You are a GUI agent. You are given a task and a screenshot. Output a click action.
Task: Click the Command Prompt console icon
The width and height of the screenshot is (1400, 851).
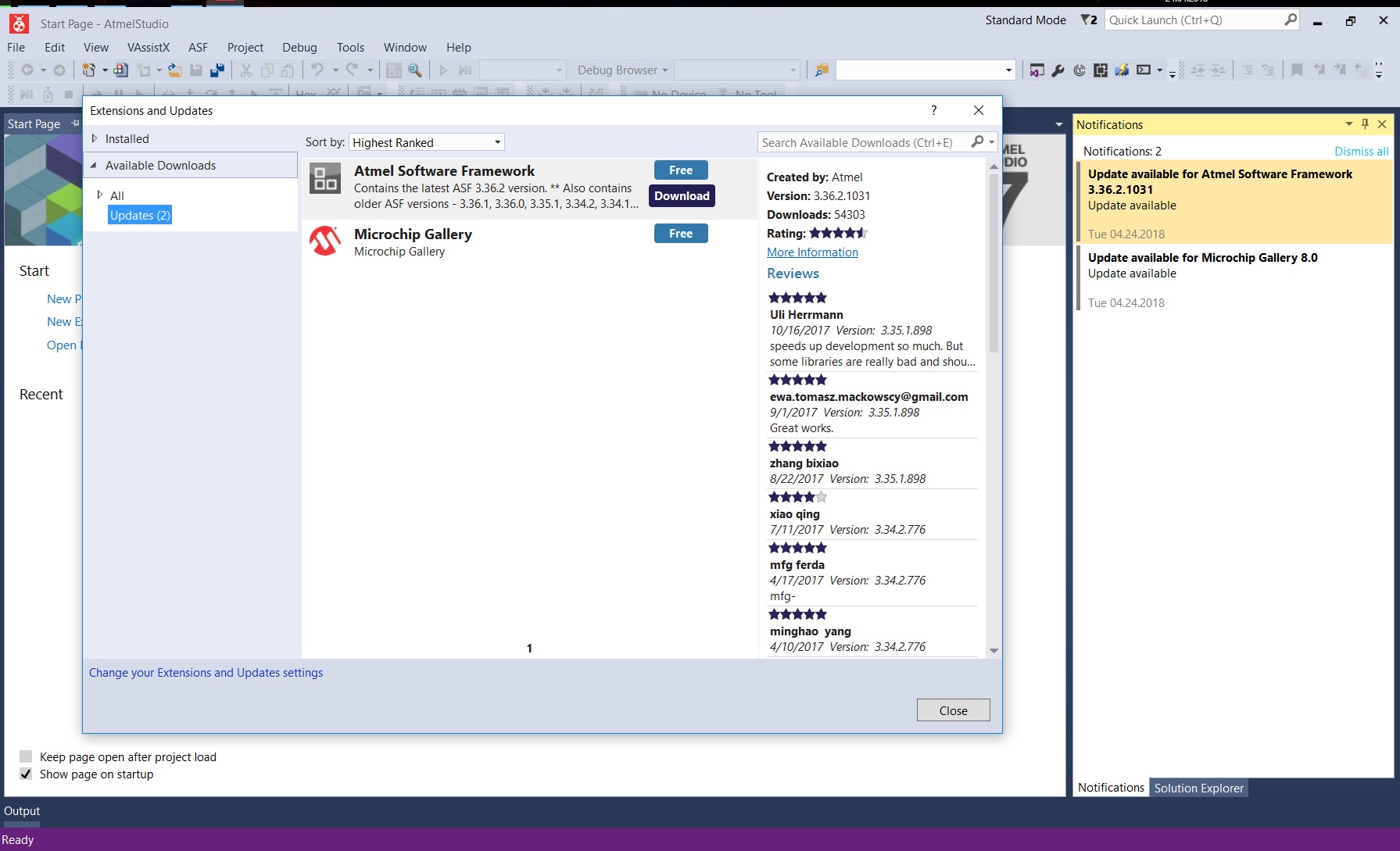point(1144,70)
